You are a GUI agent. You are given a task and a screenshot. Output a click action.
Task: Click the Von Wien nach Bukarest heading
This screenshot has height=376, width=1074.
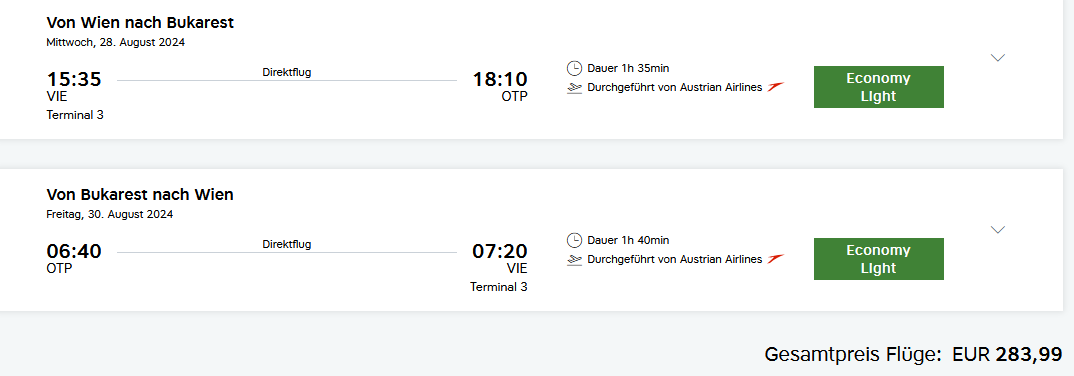point(140,23)
